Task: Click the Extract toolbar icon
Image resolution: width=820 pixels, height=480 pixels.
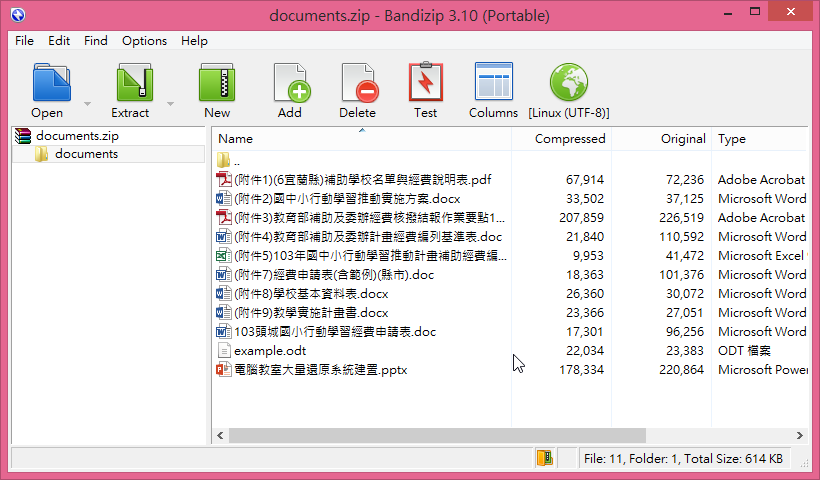Action: pos(134,83)
